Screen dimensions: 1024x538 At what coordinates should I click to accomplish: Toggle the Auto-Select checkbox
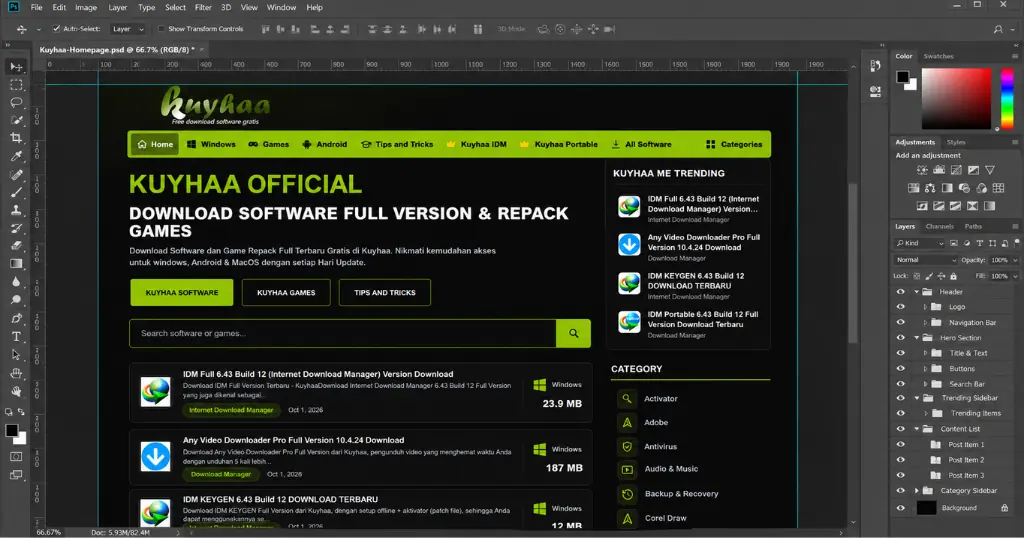click(56, 29)
